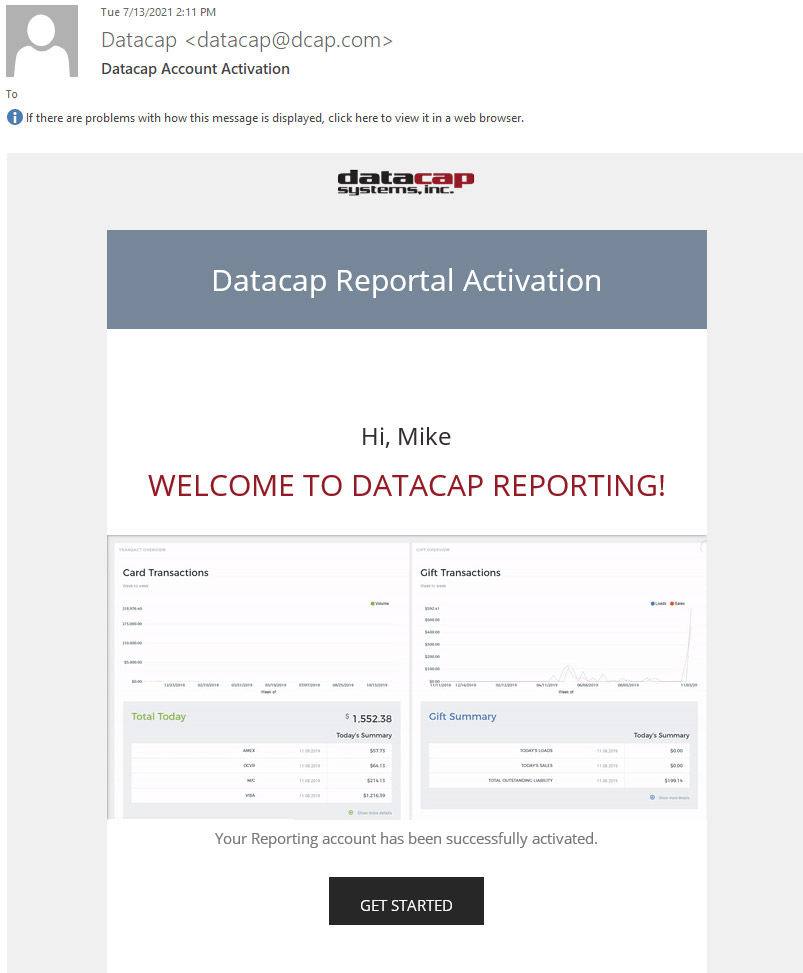Viewport: 803px width, 973px height.
Task: Click the 'Datacap Reportal Activation' banner heading
Action: click(406, 280)
